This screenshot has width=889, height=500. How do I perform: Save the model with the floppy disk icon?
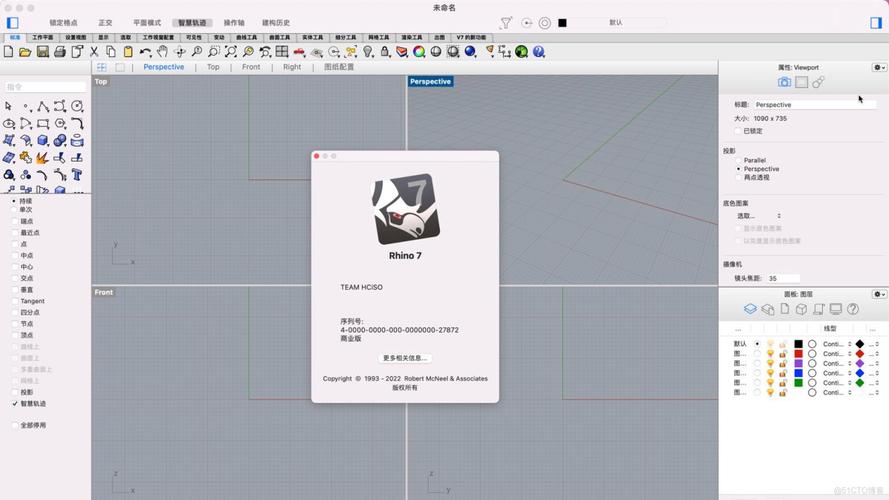coord(43,52)
